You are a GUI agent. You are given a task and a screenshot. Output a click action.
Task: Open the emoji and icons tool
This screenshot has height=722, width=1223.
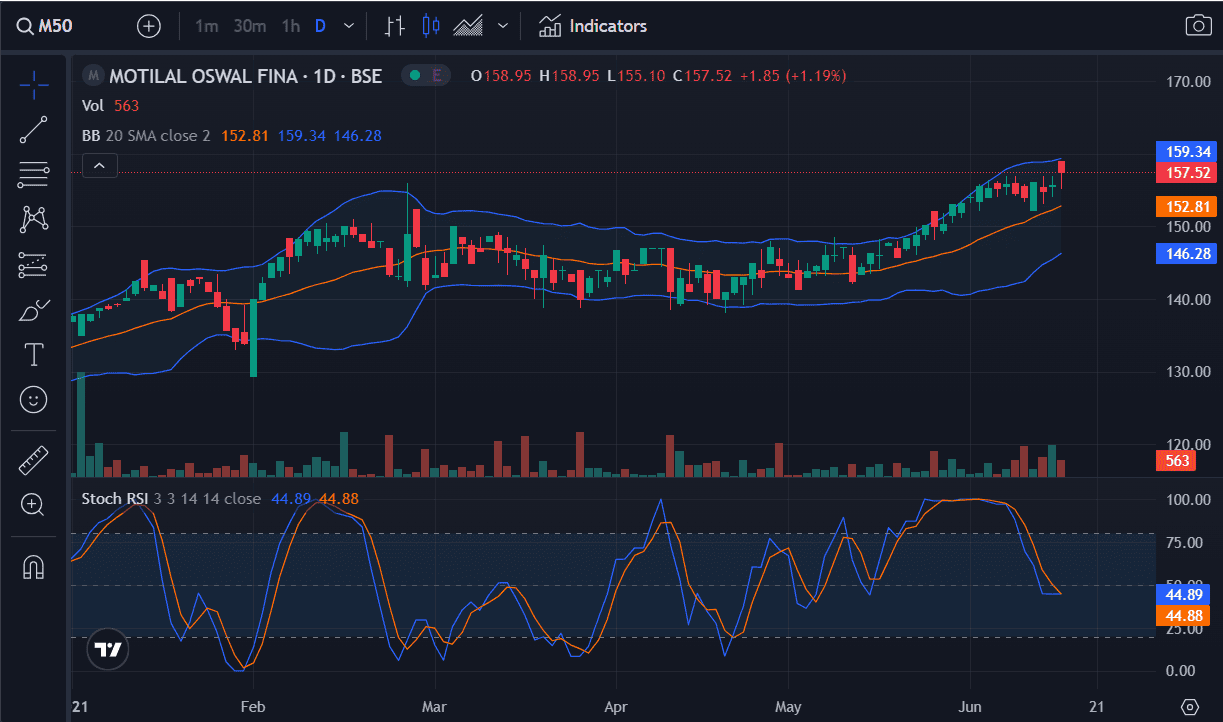coord(34,400)
